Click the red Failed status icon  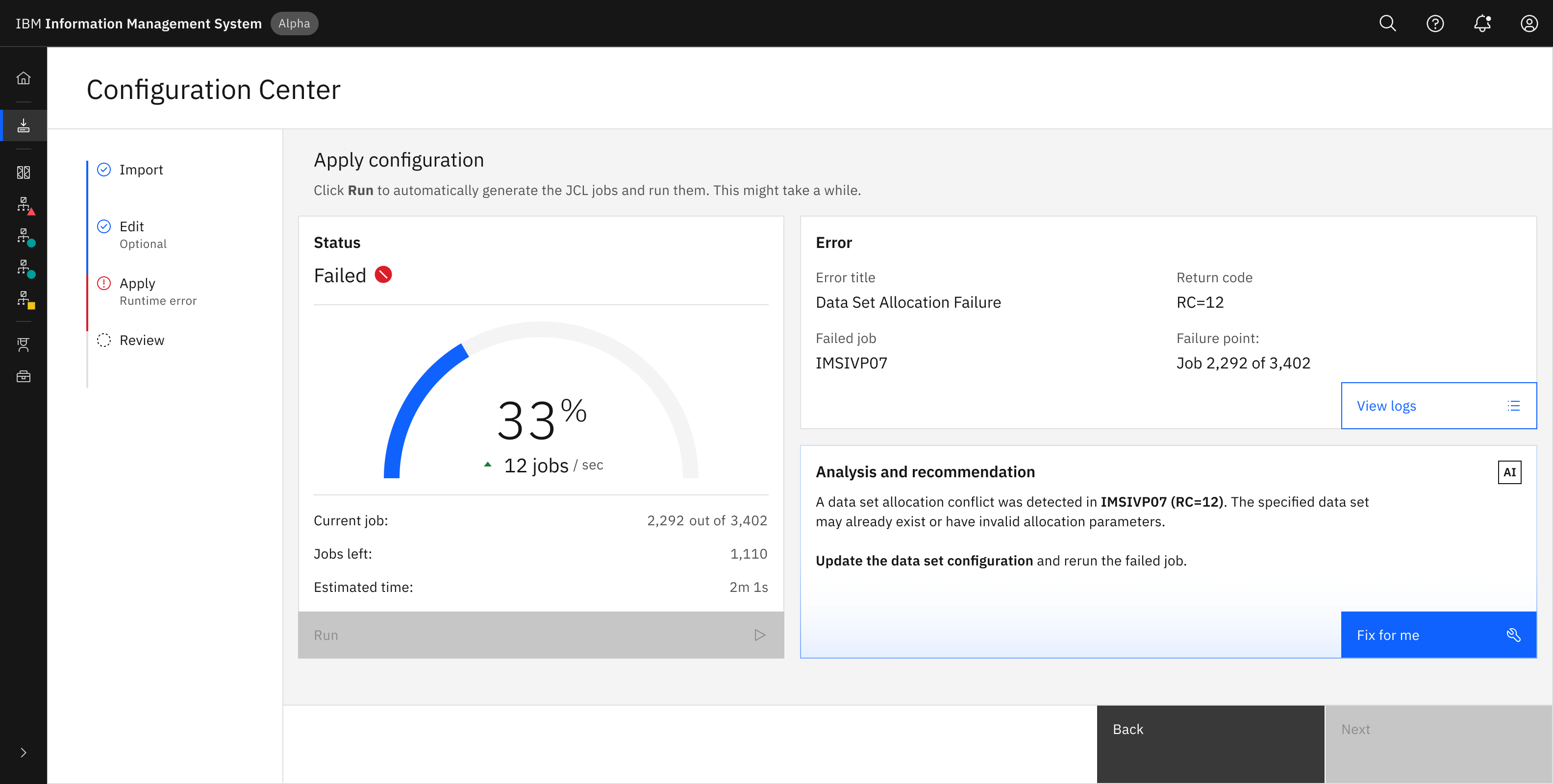click(x=383, y=275)
